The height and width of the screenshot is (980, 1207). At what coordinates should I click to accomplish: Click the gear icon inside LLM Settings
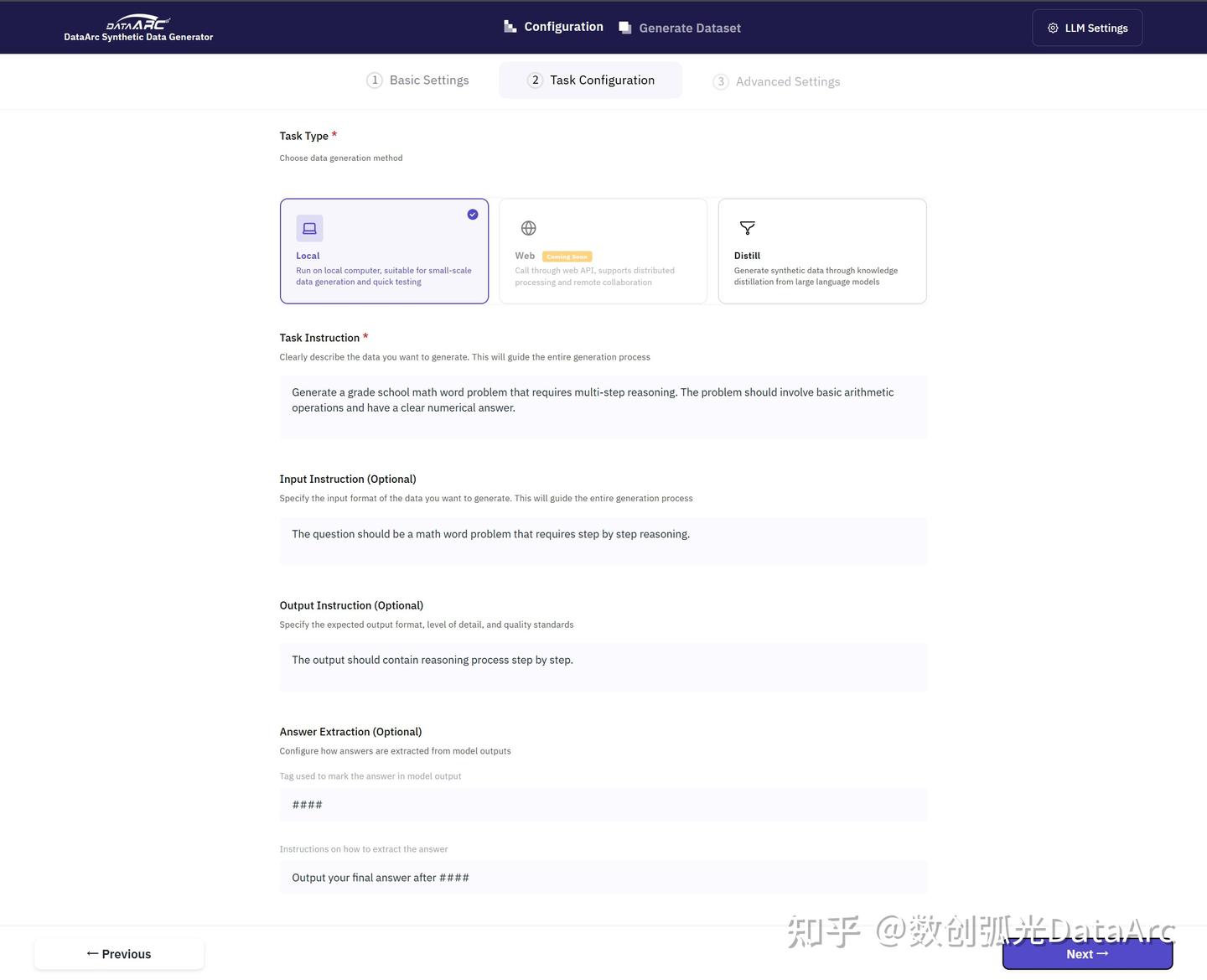click(x=1053, y=28)
